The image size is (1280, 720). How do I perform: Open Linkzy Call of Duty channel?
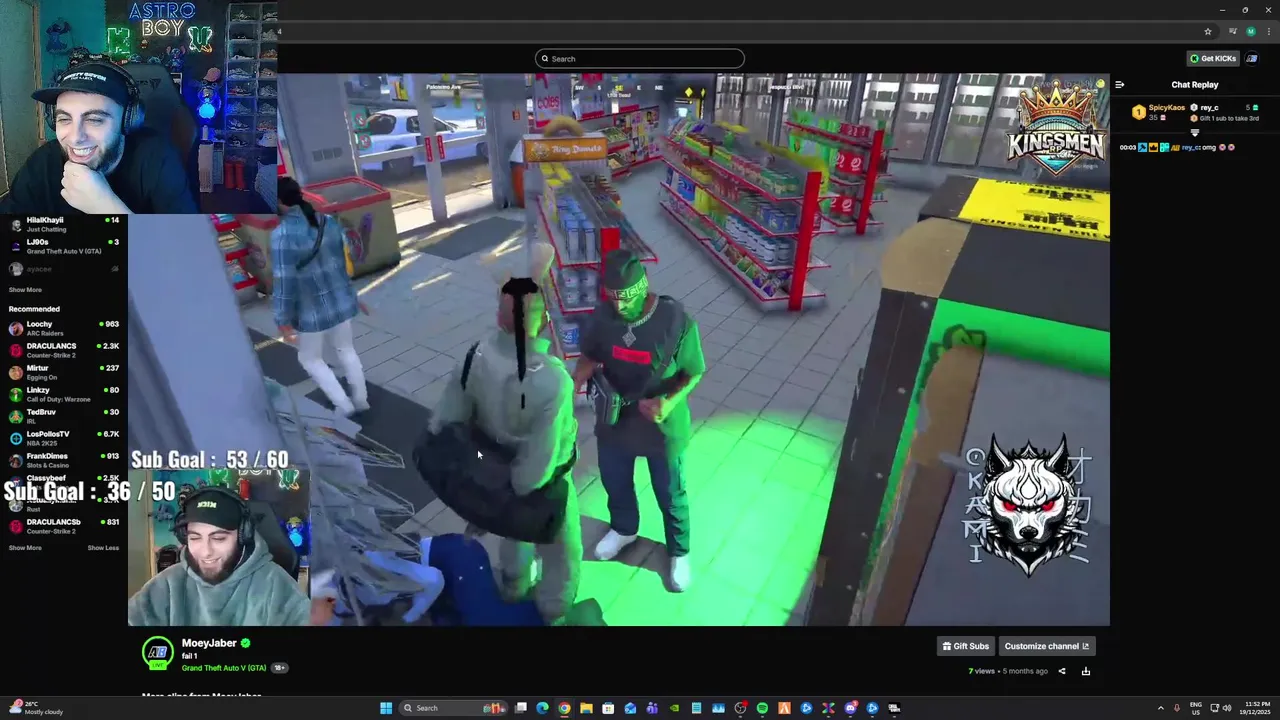[x=64, y=394]
